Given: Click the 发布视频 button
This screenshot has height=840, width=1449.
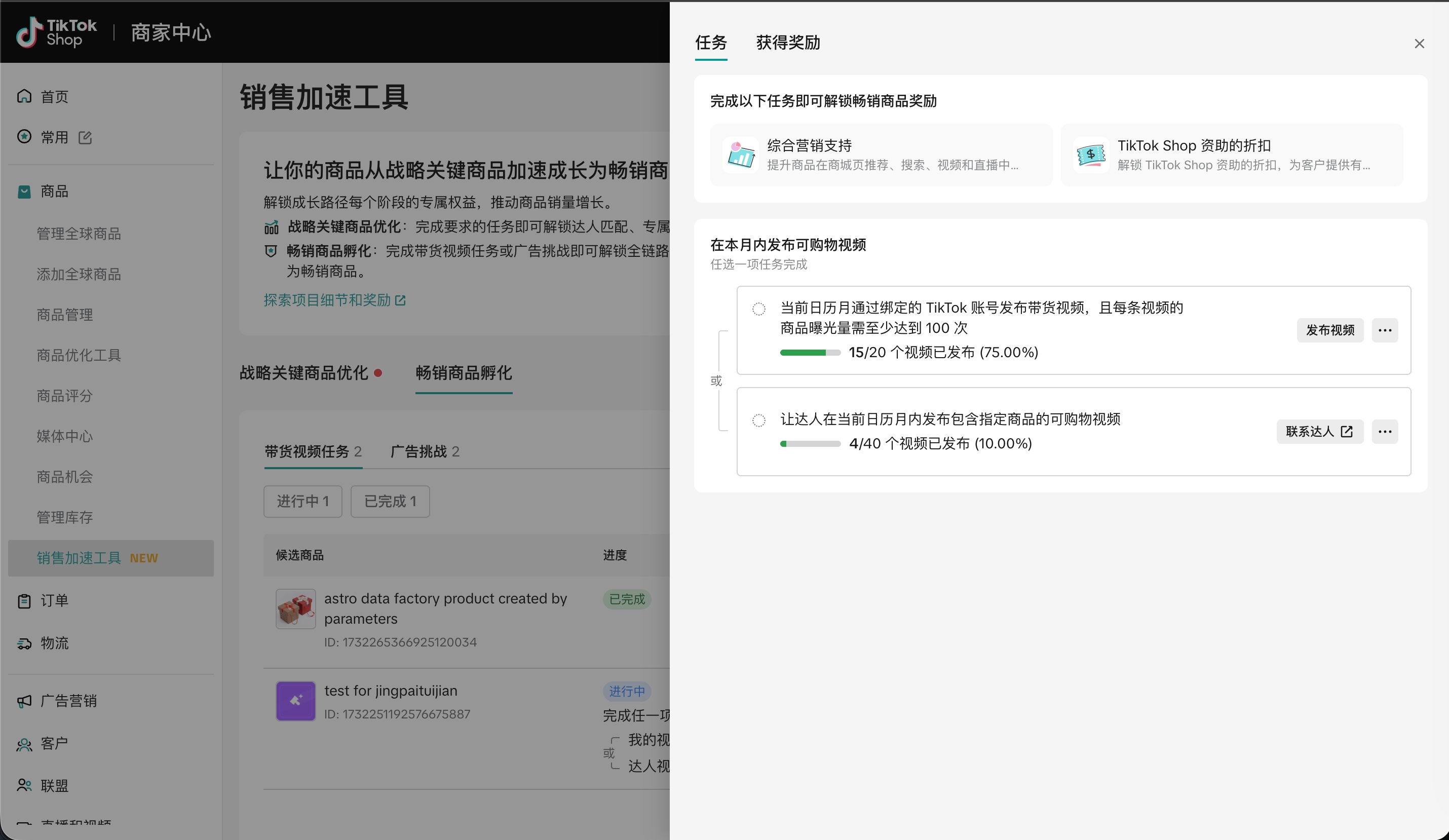Looking at the screenshot, I should pos(1329,330).
